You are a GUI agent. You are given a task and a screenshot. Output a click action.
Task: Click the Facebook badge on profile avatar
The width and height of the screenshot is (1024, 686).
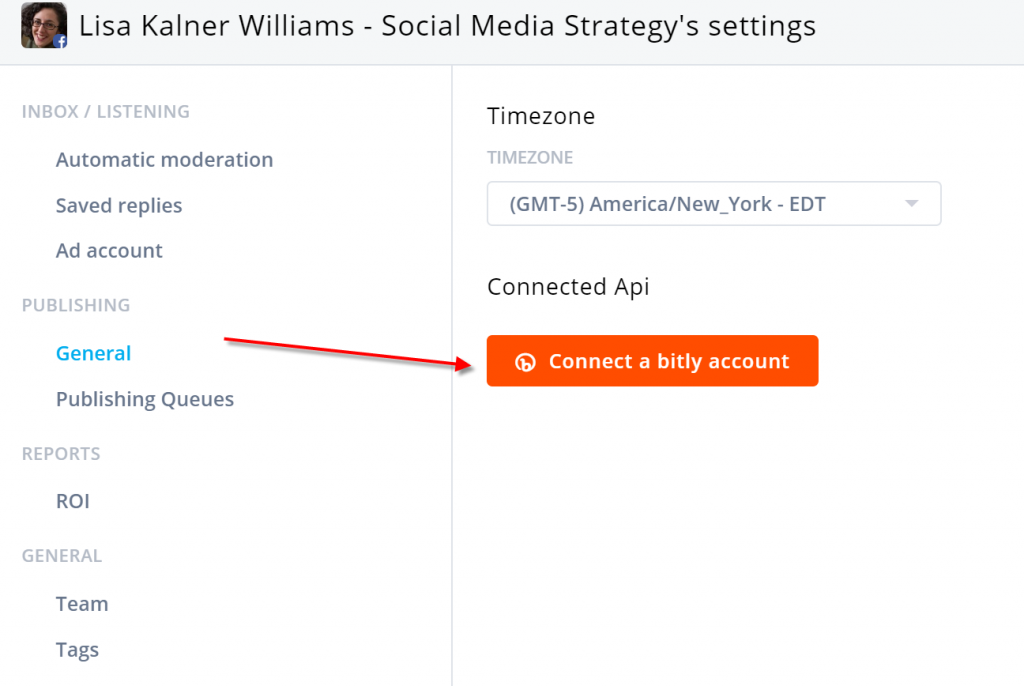click(60, 42)
